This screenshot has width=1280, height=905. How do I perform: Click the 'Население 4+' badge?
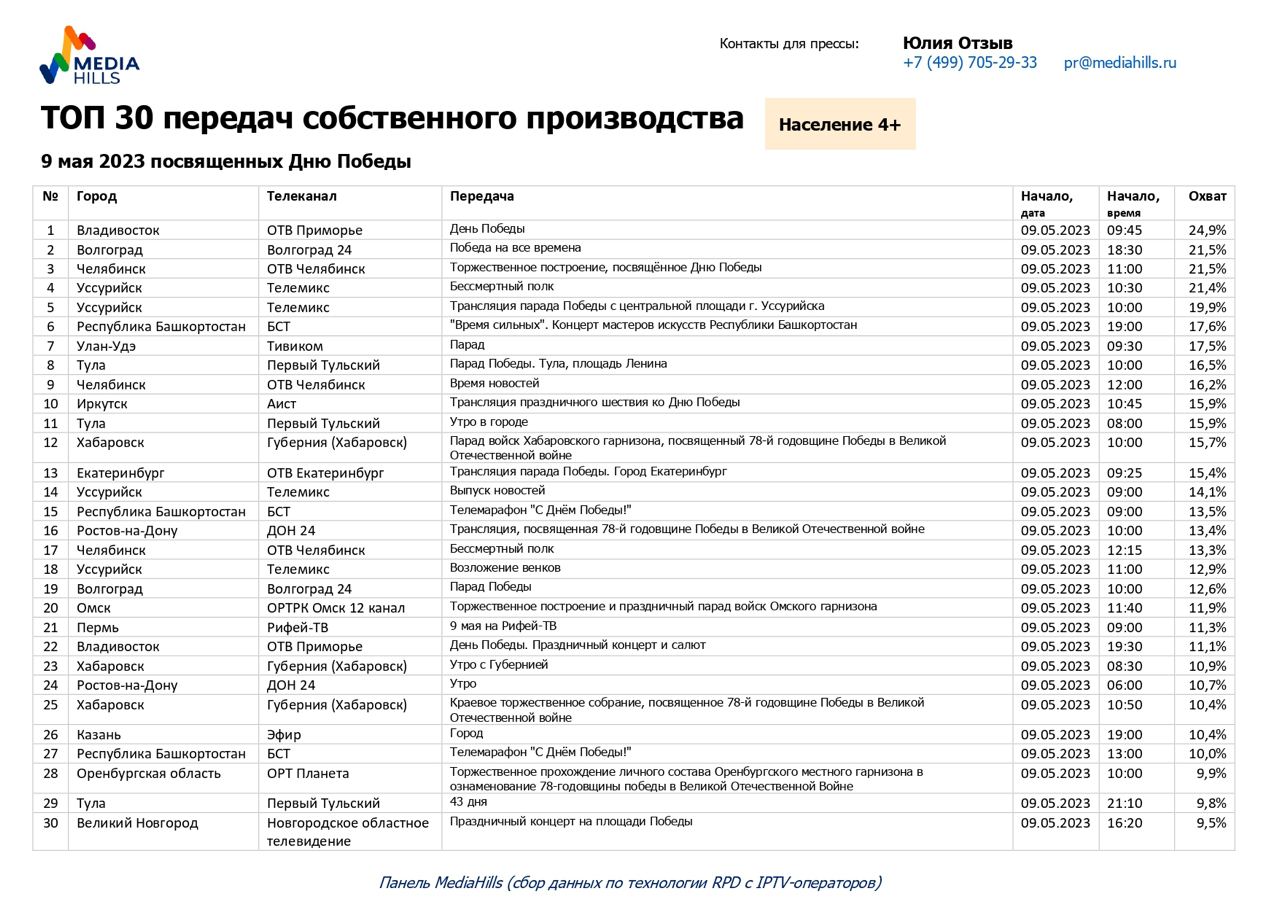pos(839,125)
